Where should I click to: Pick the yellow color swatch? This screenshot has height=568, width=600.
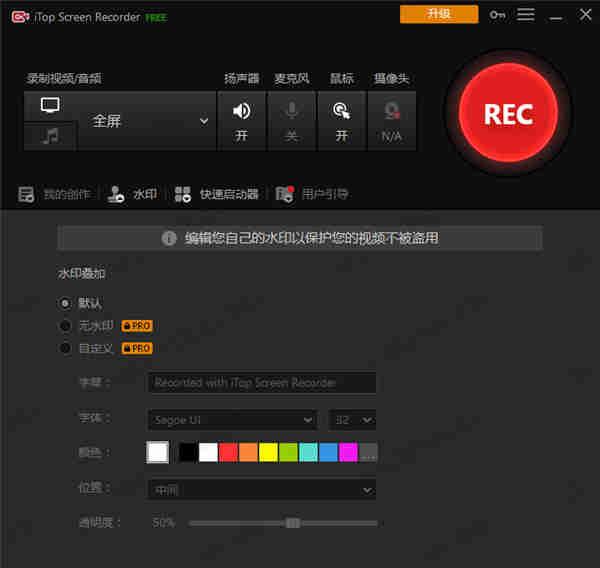pyautogui.click(x=268, y=452)
